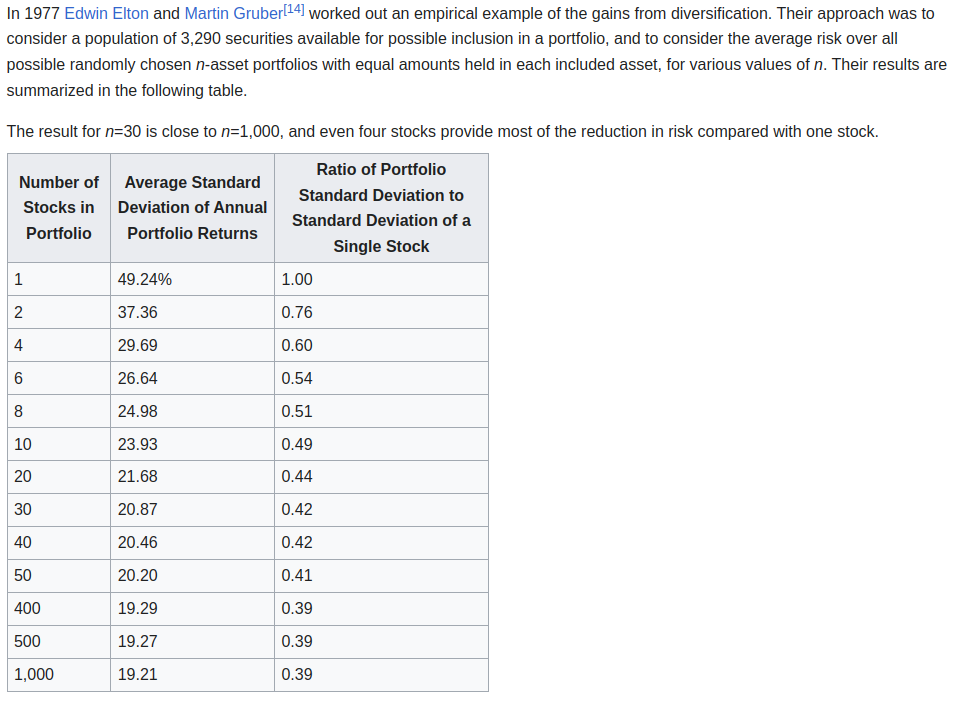
Task: Open the Edwin Elton link
Action: tap(106, 14)
